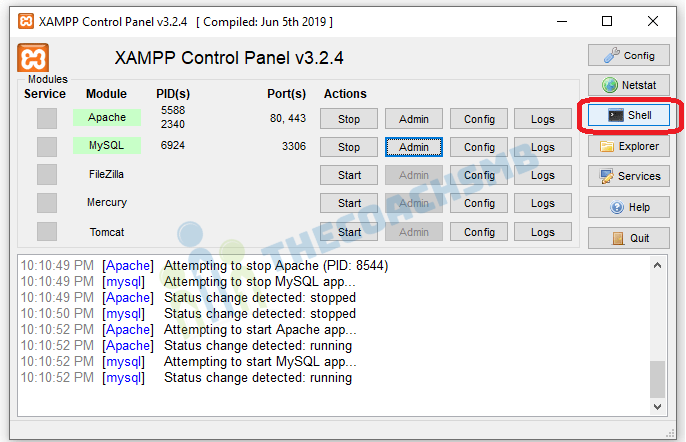This screenshot has width=686, height=442.
Task: Click log line 'Attempting to stop MySQL app...'
Action: tap(259, 281)
